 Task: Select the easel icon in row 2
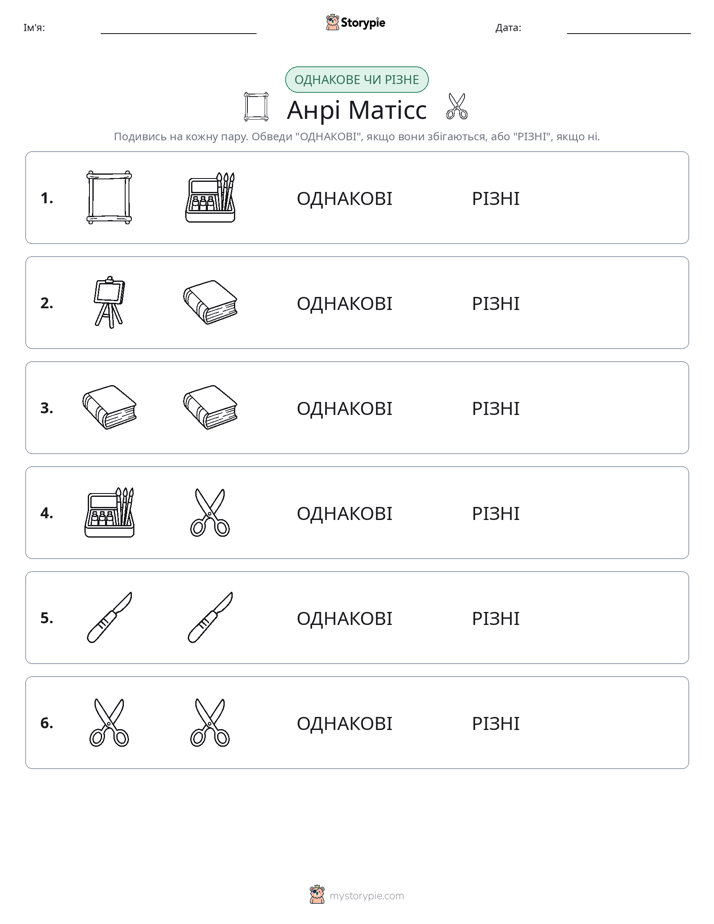pos(109,303)
